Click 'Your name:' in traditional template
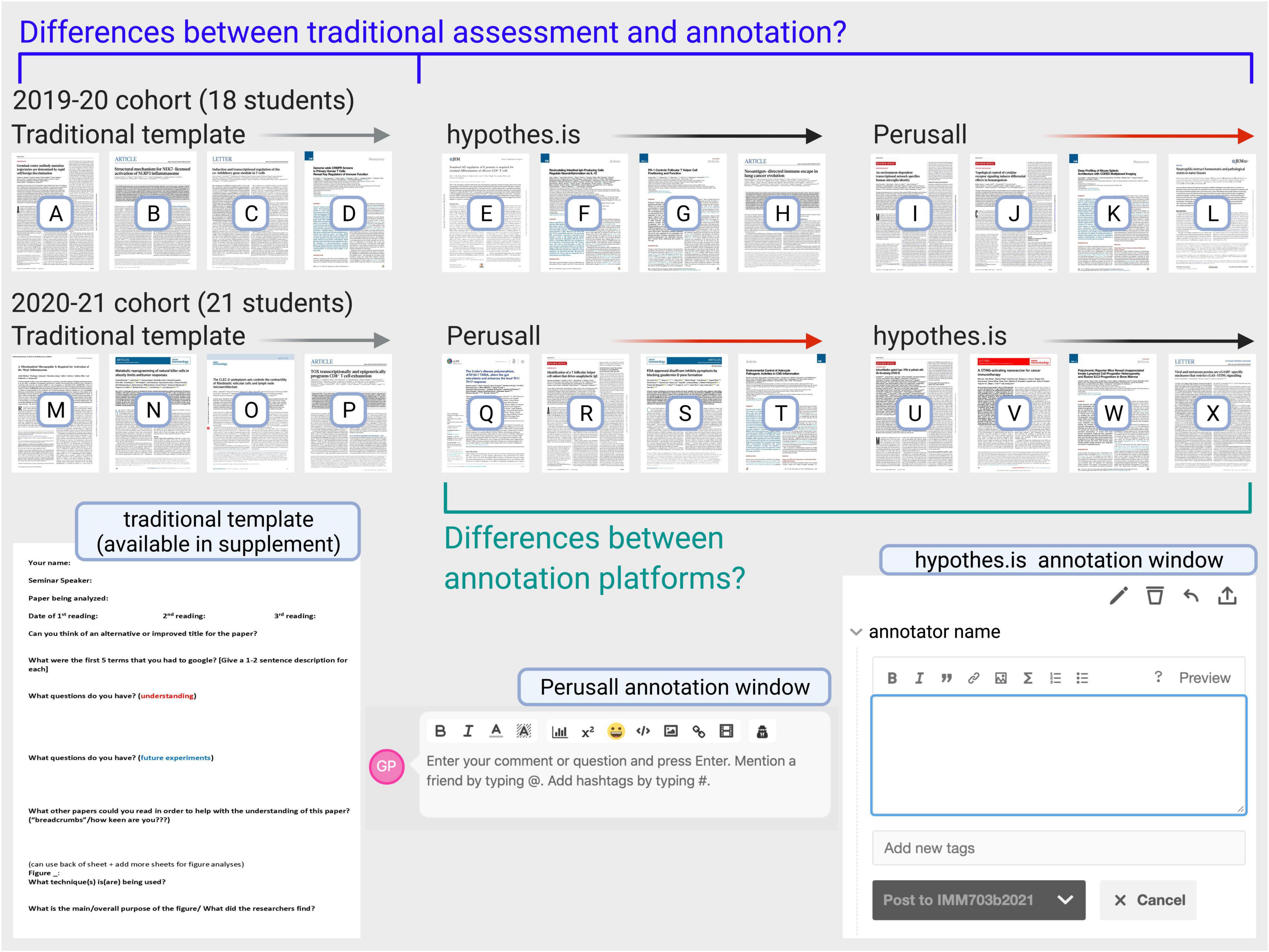1269x952 pixels. 49,563
